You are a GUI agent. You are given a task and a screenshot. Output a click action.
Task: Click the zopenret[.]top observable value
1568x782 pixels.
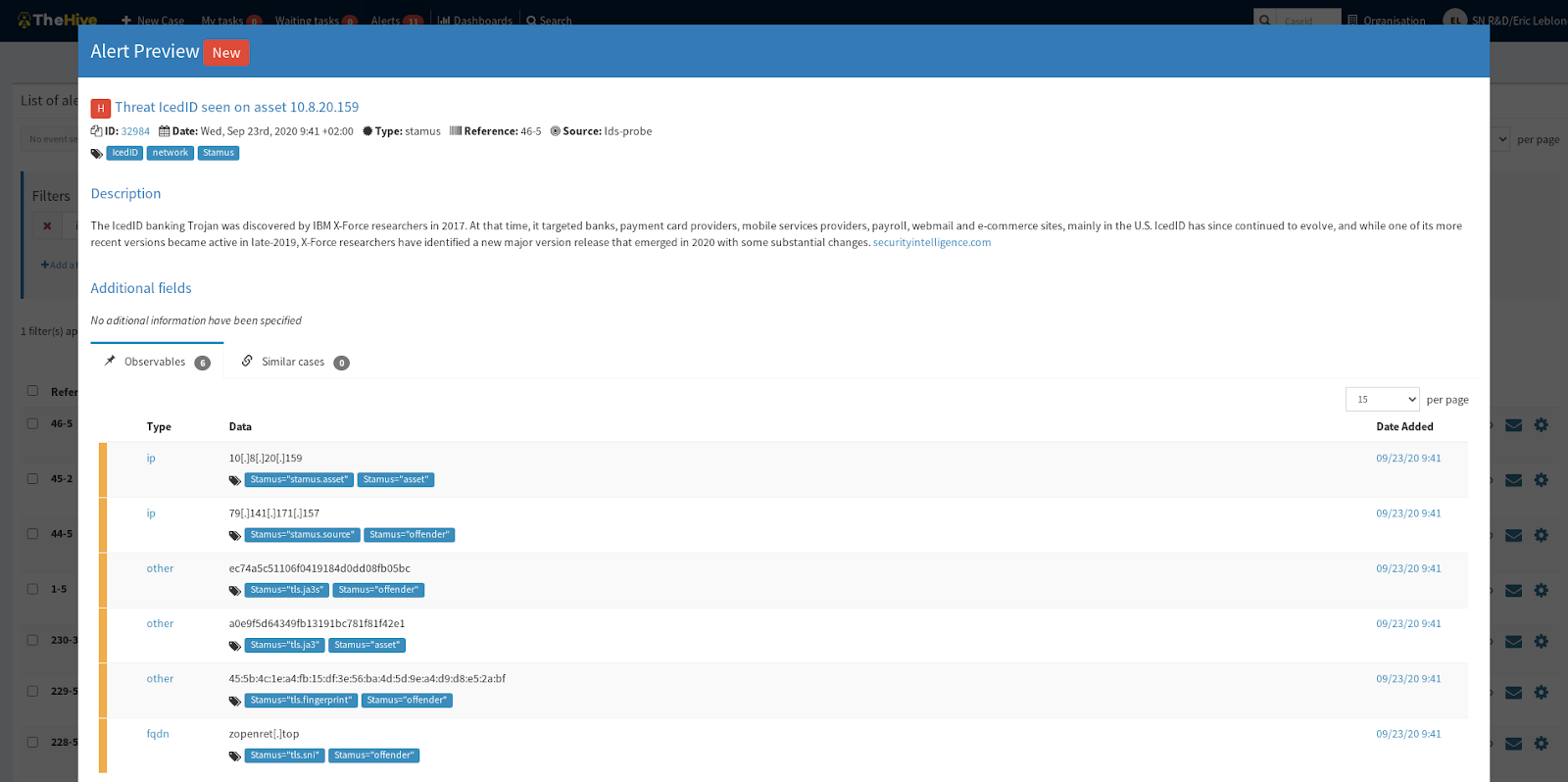[x=265, y=734]
